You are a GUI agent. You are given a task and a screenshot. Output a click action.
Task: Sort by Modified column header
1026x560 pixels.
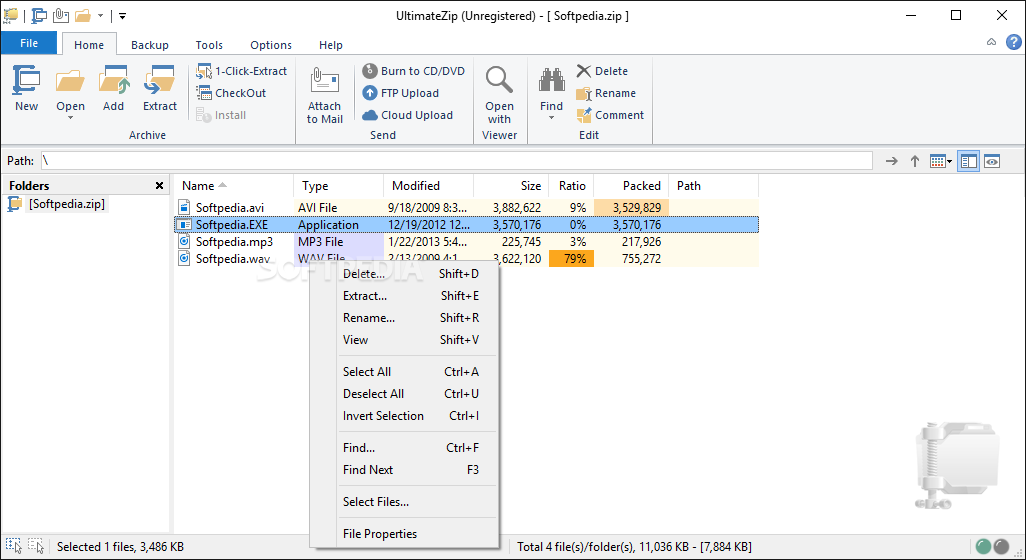[x=428, y=186]
